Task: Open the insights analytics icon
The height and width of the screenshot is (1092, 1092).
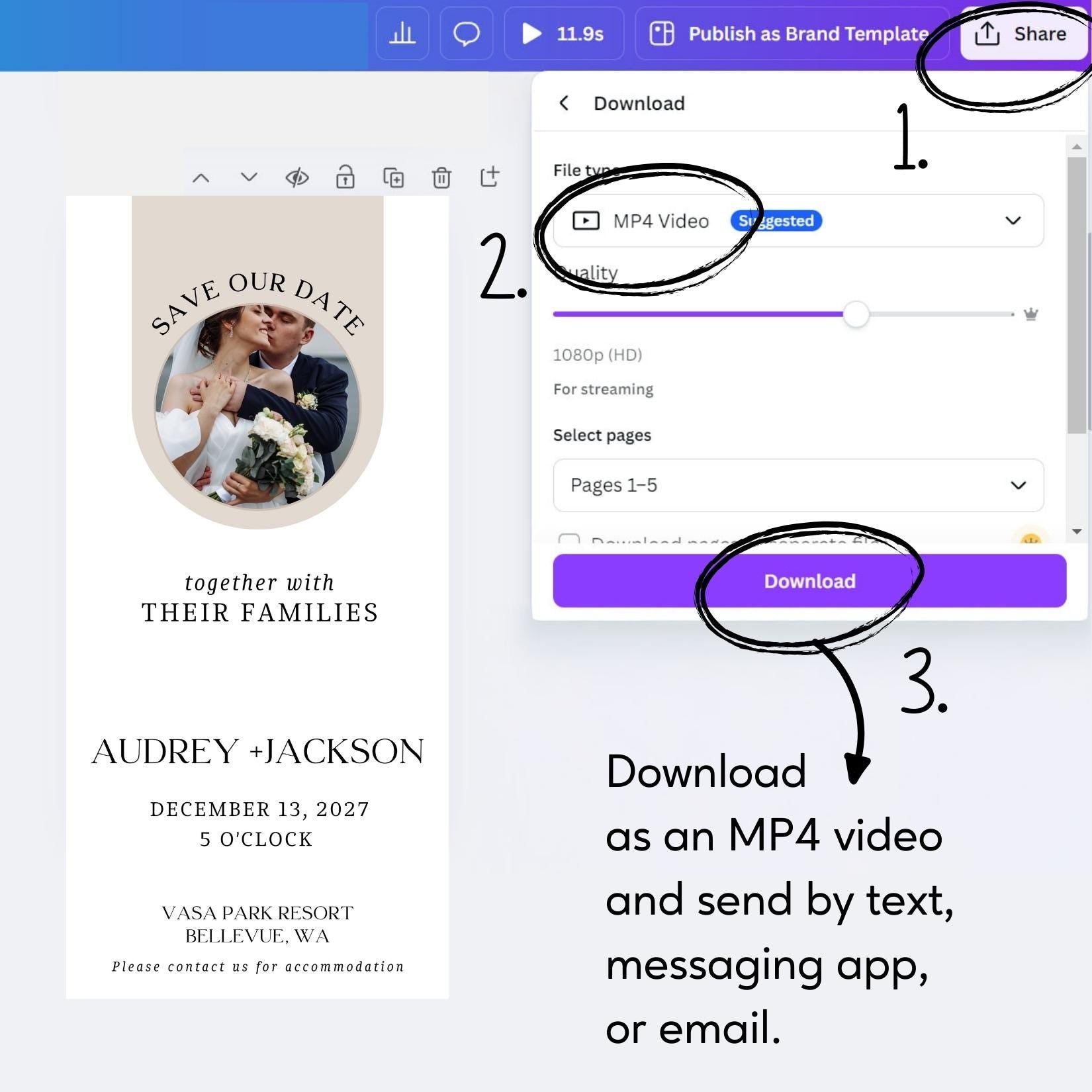Action: tap(402, 34)
